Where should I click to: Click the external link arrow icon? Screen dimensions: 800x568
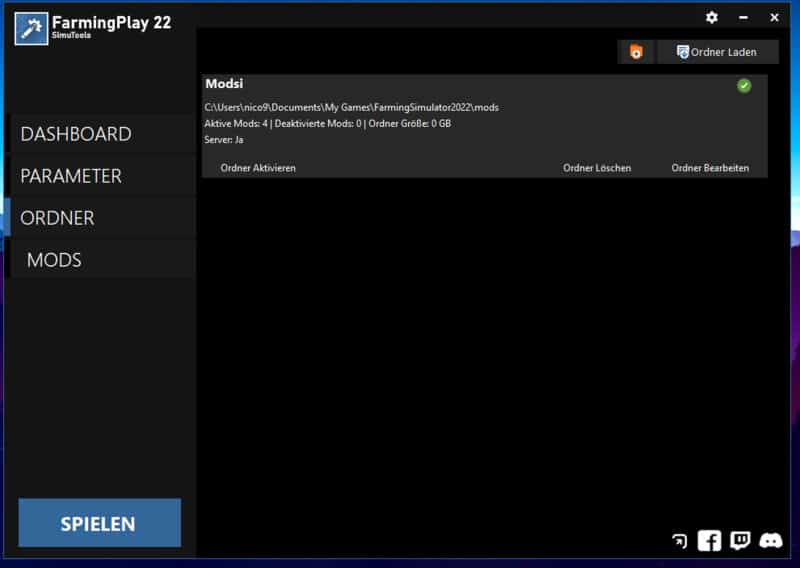[680, 541]
